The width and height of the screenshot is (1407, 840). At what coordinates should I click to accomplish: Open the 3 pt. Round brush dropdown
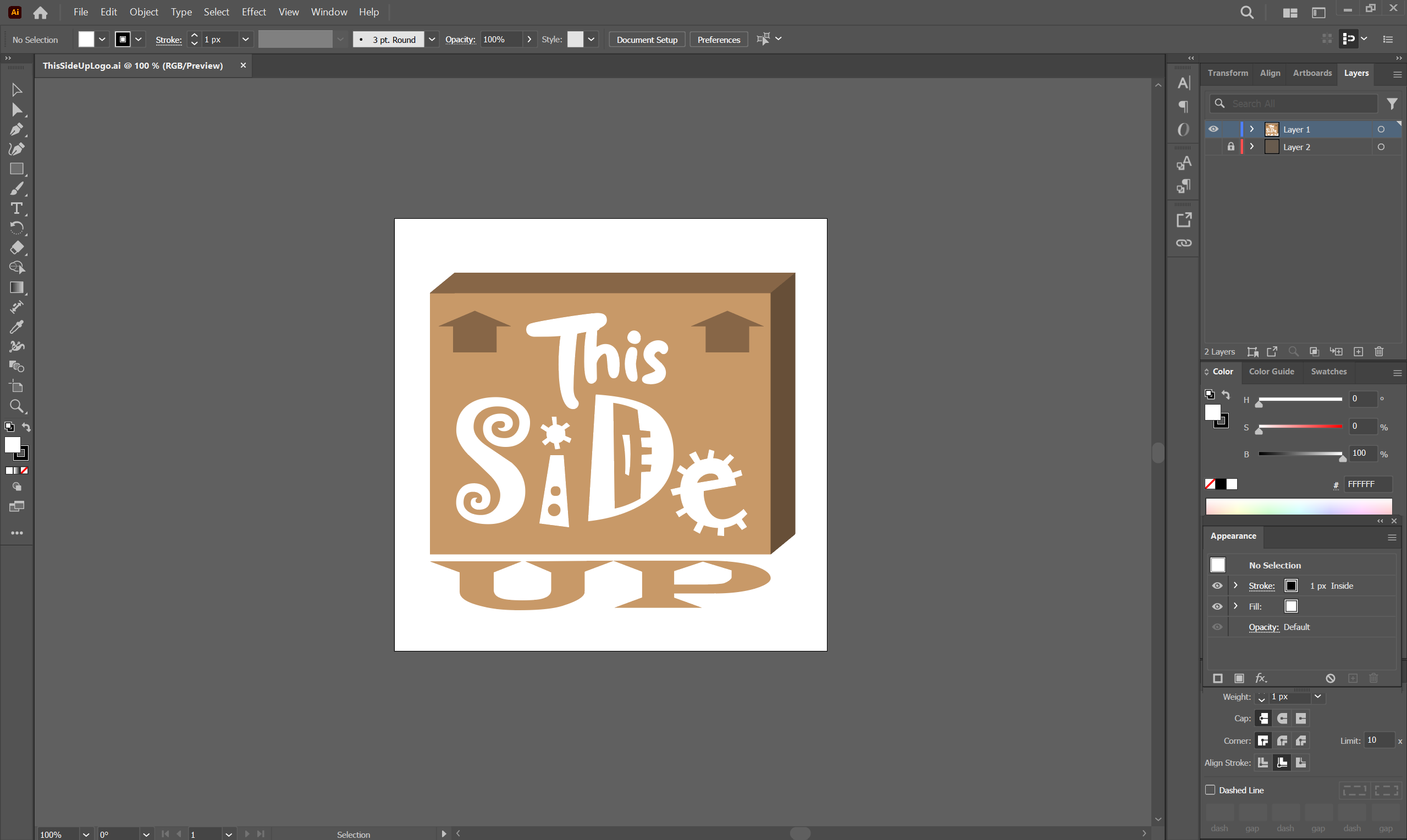431,39
